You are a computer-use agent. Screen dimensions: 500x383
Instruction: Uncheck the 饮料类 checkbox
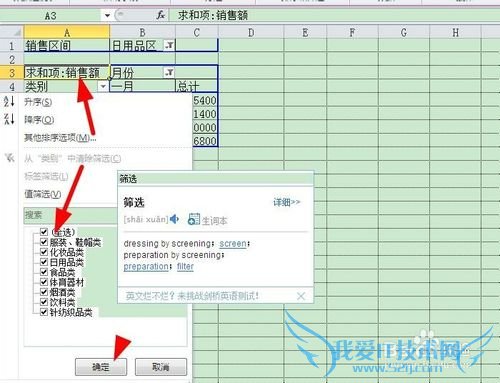click(44, 302)
